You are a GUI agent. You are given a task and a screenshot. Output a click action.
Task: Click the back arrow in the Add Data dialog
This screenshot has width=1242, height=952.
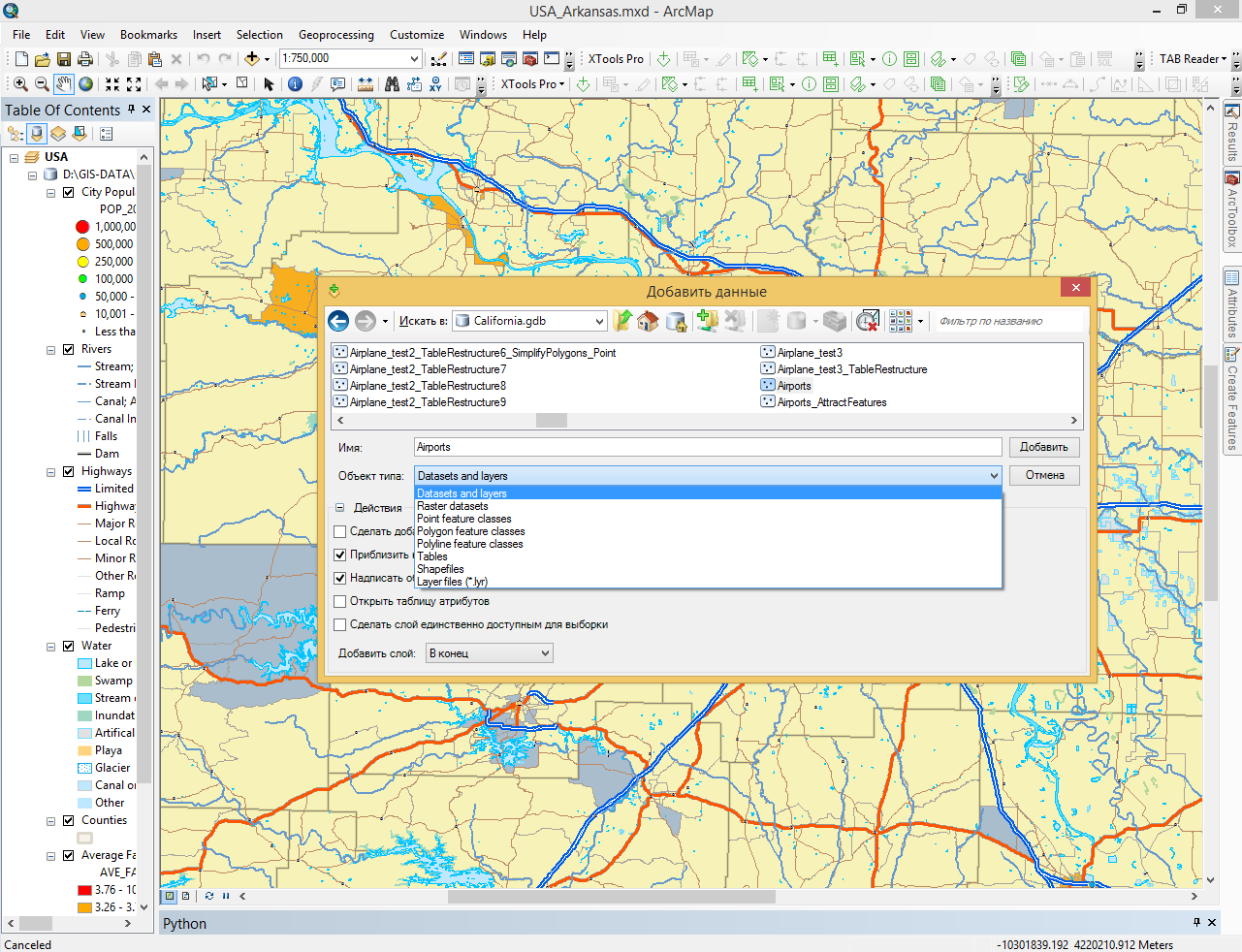[x=338, y=321]
